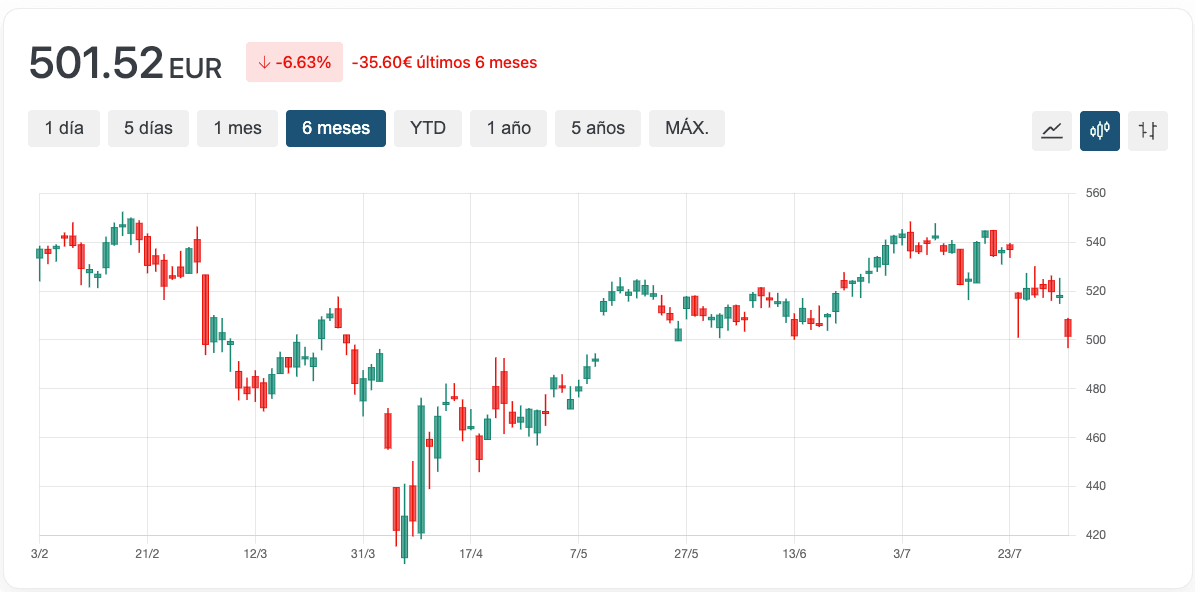Click the 31/3 date axis label

coord(363,554)
